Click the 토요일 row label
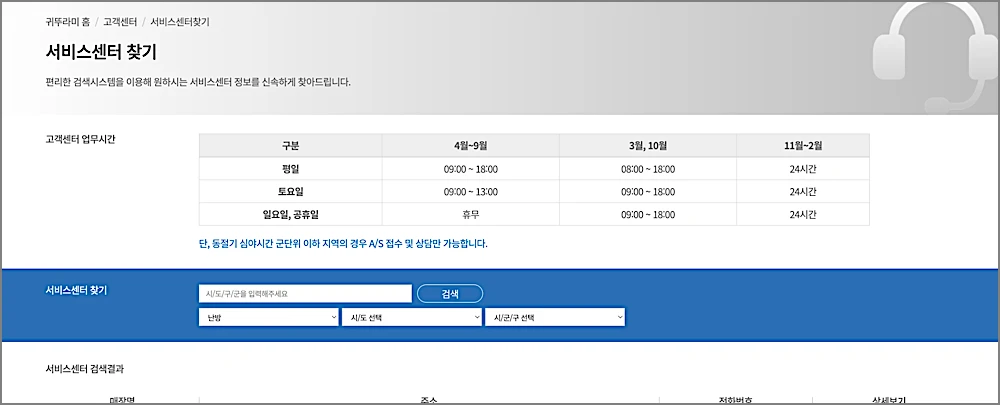The height and width of the screenshot is (405, 1000). pyautogui.click(x=291, y=191)
